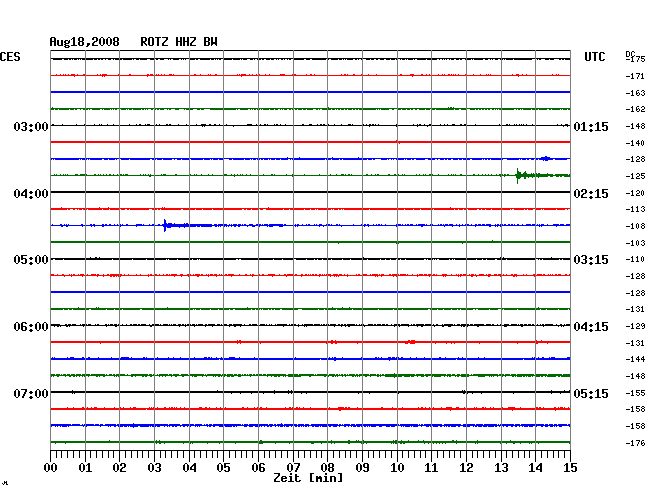Select the '03:15' UTC time label

click(x=591, y=260)
